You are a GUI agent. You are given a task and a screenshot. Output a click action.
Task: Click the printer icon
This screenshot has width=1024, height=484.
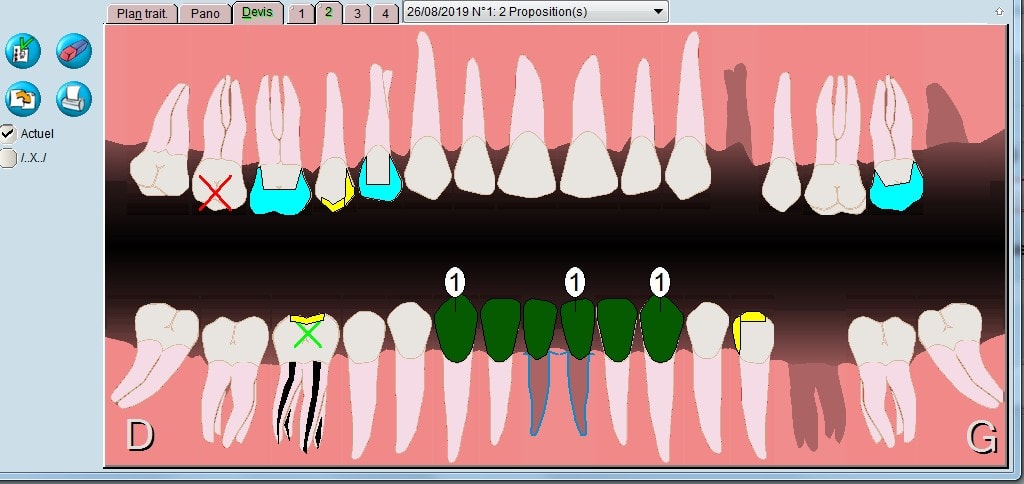(x=74, y=98)
